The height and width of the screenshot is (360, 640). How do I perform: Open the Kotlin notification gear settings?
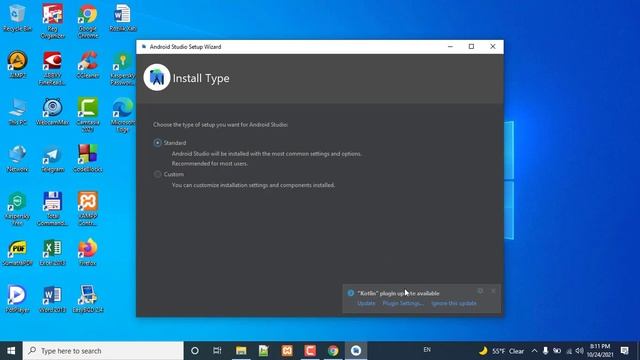pyautogui.click(x=480, y=291)
